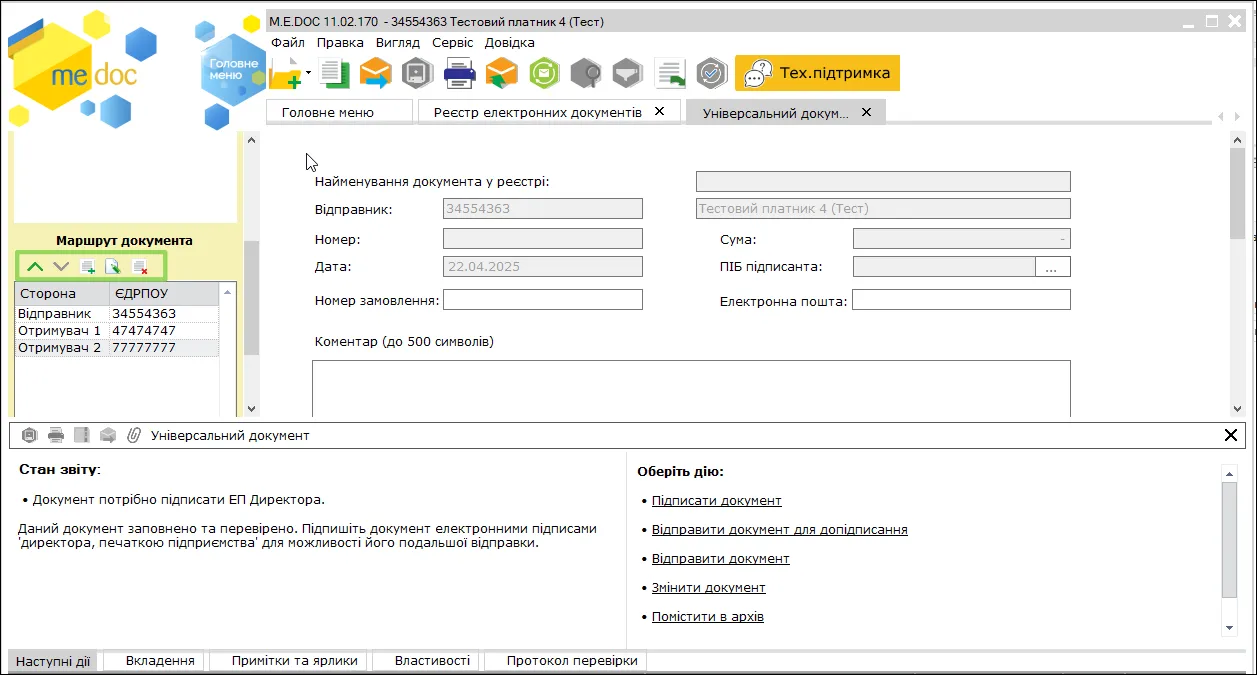Click the blue printer icon in the toolbar
Viewport: 1257px width, 675px height.
(459, 73)
